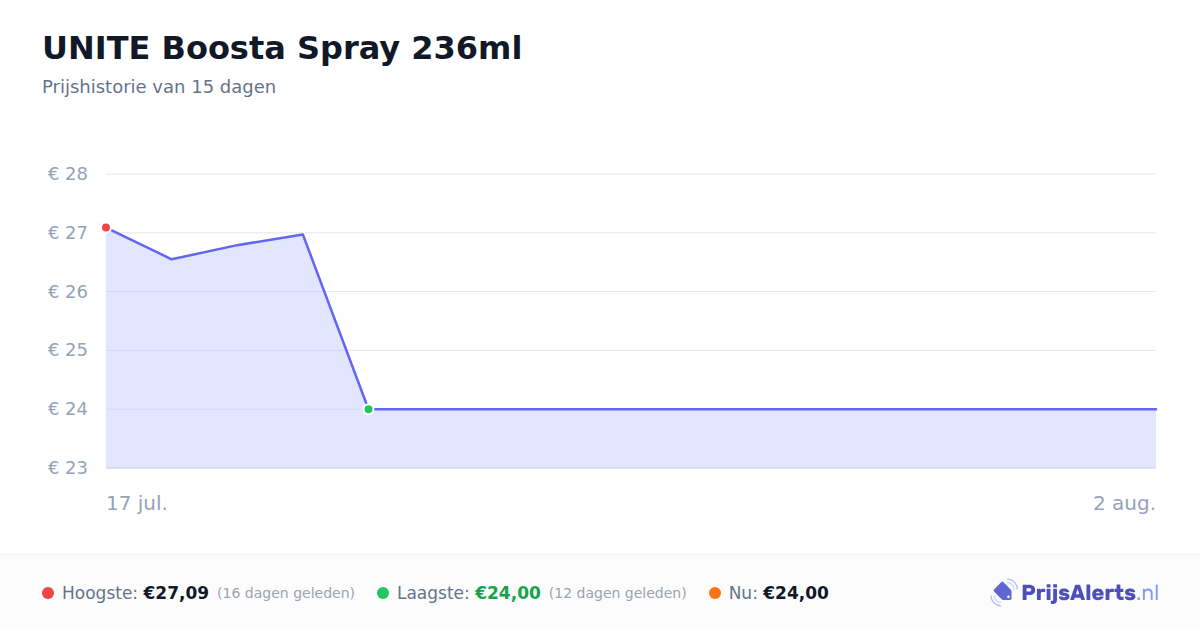This screenshot has height=630, width=1200.
Task: Click the highest price value €27,09
Action: pos(176,593)
